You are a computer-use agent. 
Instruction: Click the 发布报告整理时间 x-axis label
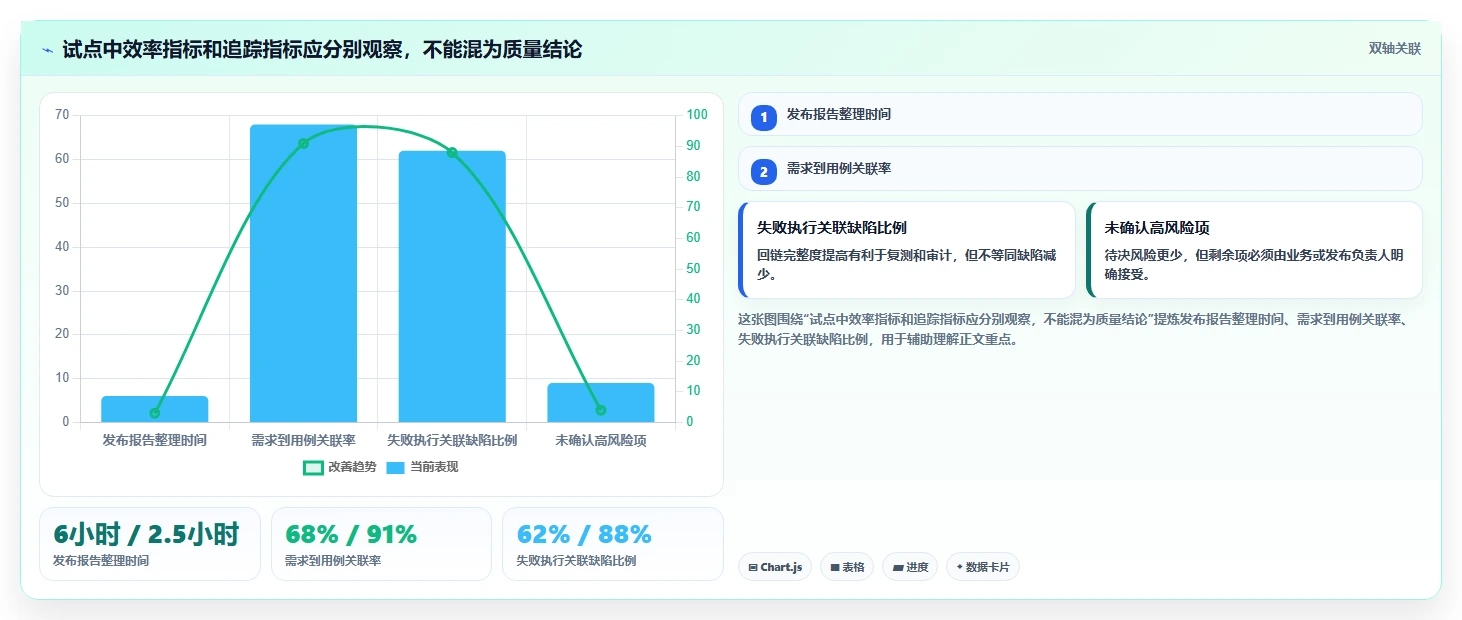pos(155,440)
